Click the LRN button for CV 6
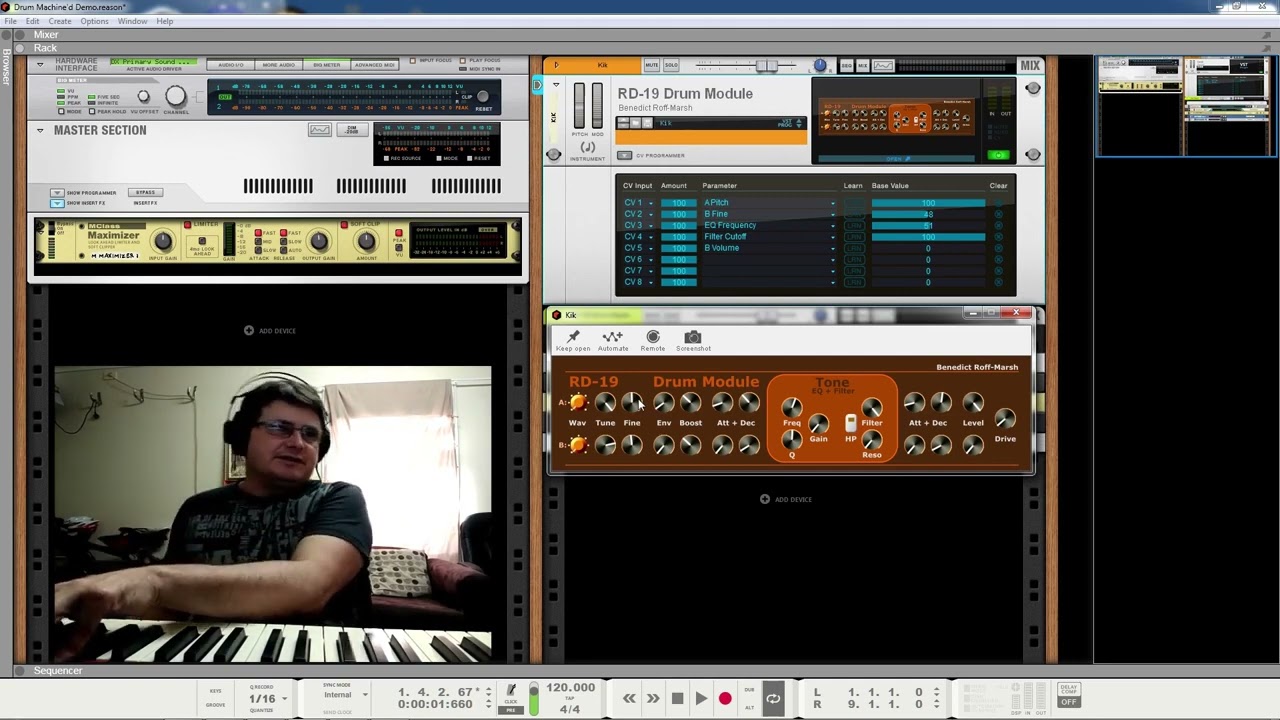 (x=853, y=259)
